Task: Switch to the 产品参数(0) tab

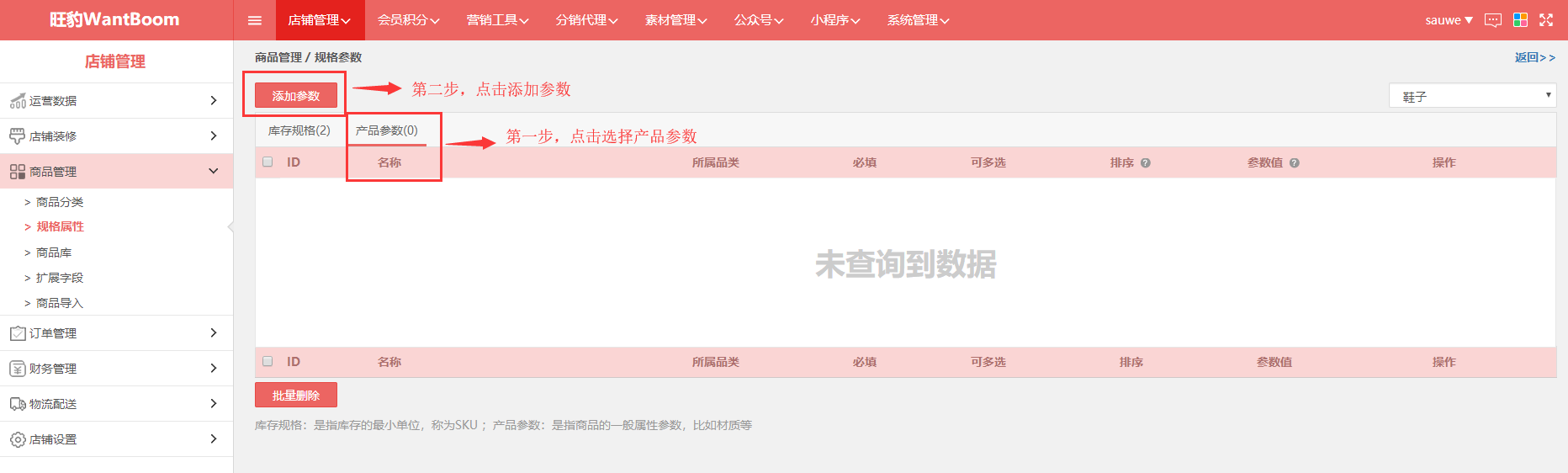Action: click(x=387, y=130)
